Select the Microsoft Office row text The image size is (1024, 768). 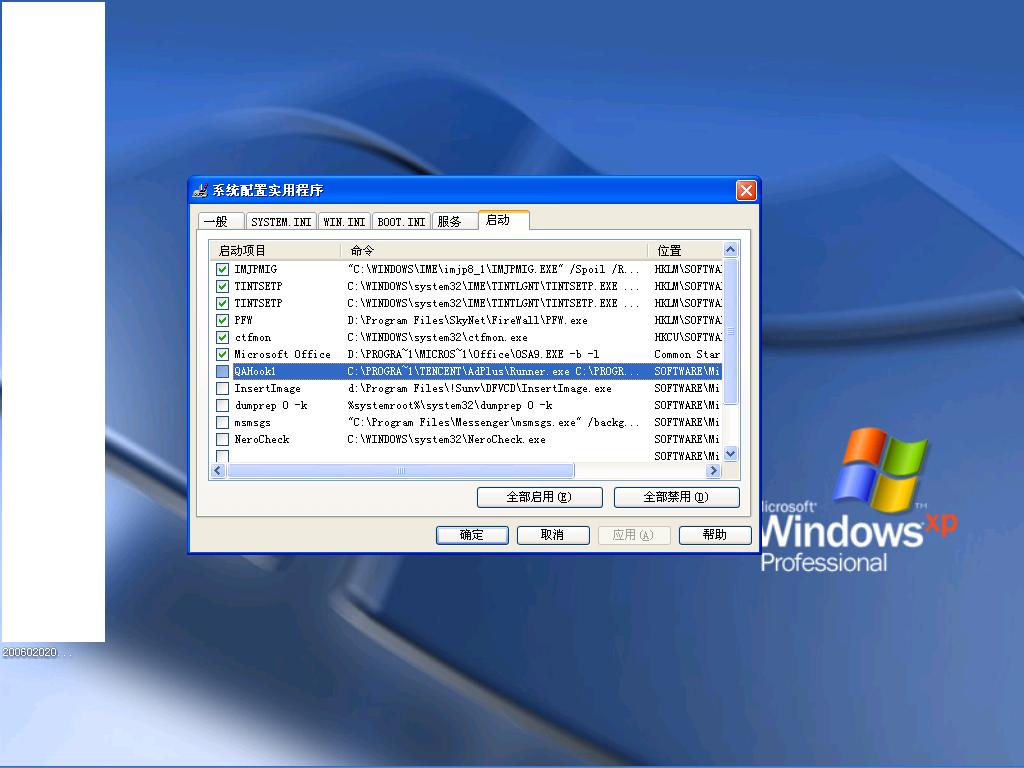[x=283, y=354]
